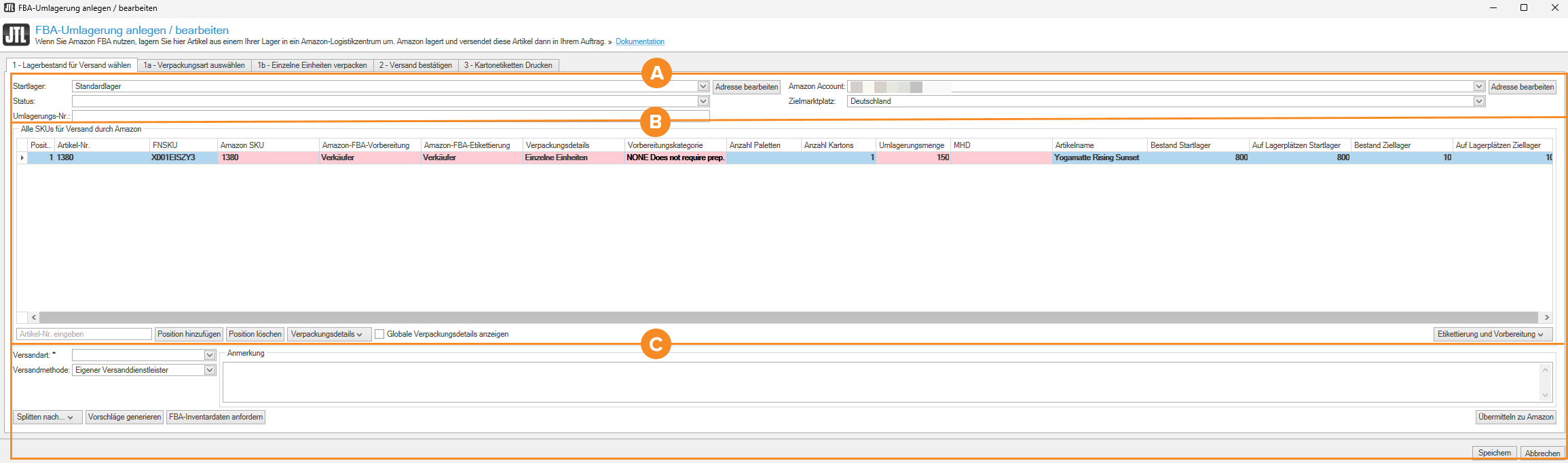Click the row selector arrow for position 1
Image resolution: width=1568 pixels, height=463 pixels.
click(22, 158)
